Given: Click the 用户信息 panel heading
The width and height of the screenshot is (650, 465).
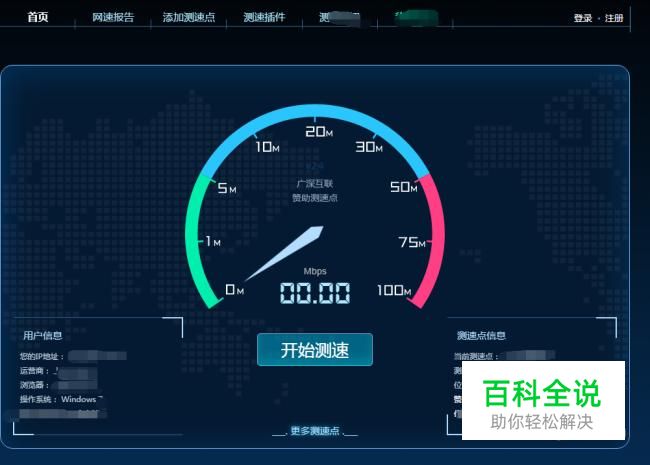Looking at the screenshot, I should [43, 335].
